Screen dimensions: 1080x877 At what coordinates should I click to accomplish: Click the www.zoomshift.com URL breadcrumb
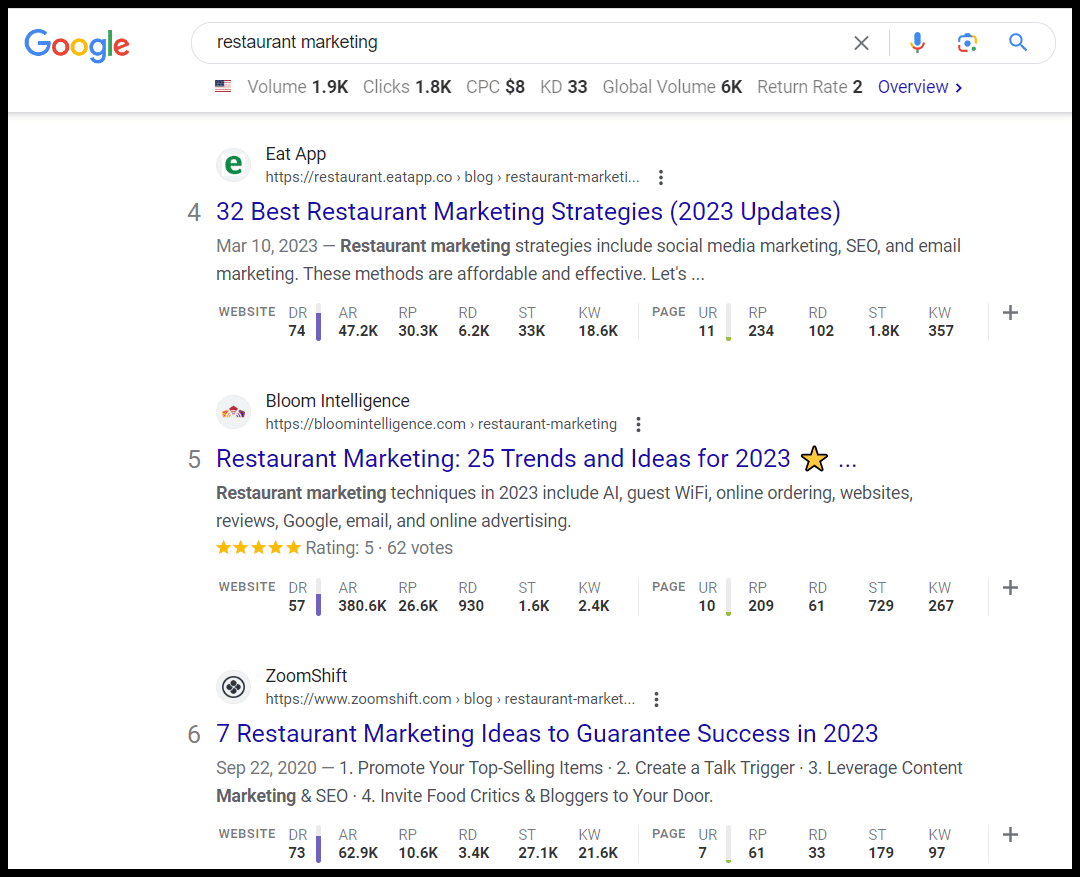click(x=450, y=699)
